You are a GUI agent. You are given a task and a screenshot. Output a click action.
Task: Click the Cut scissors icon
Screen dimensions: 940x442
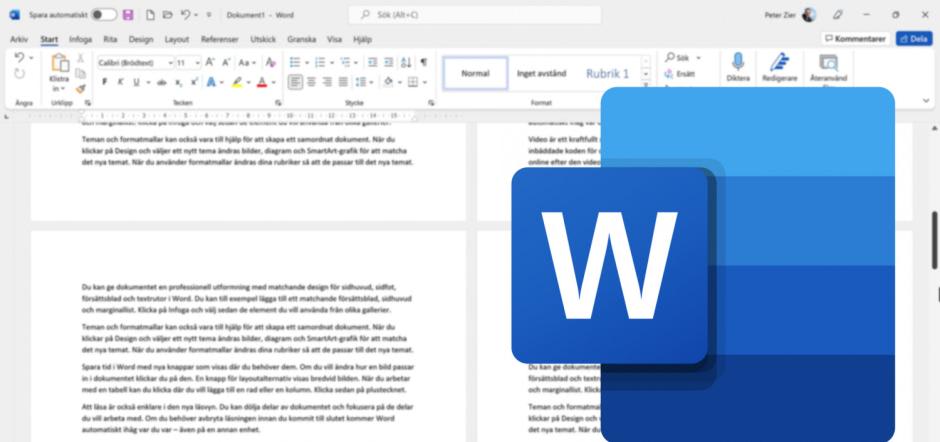80,58
